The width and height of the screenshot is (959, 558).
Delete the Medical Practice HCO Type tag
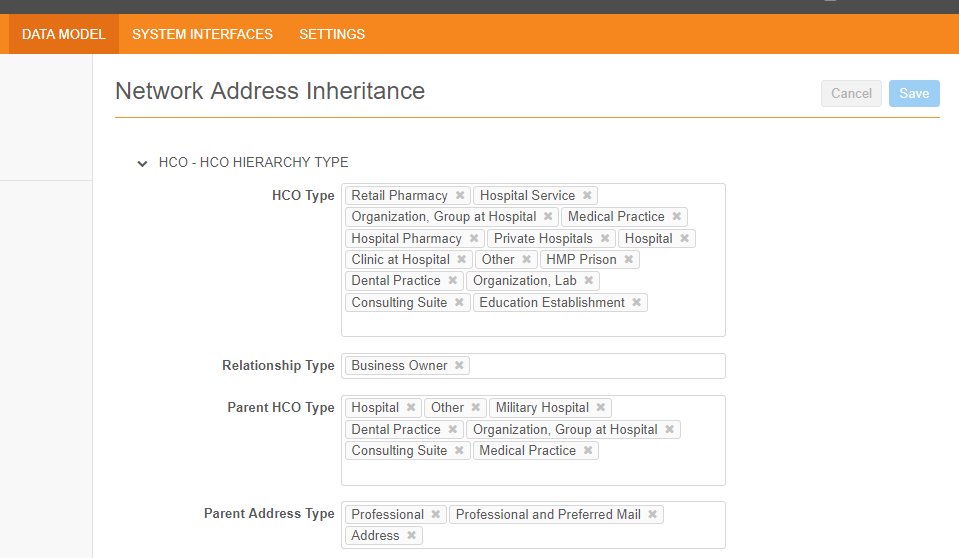[x=677, y=217]
